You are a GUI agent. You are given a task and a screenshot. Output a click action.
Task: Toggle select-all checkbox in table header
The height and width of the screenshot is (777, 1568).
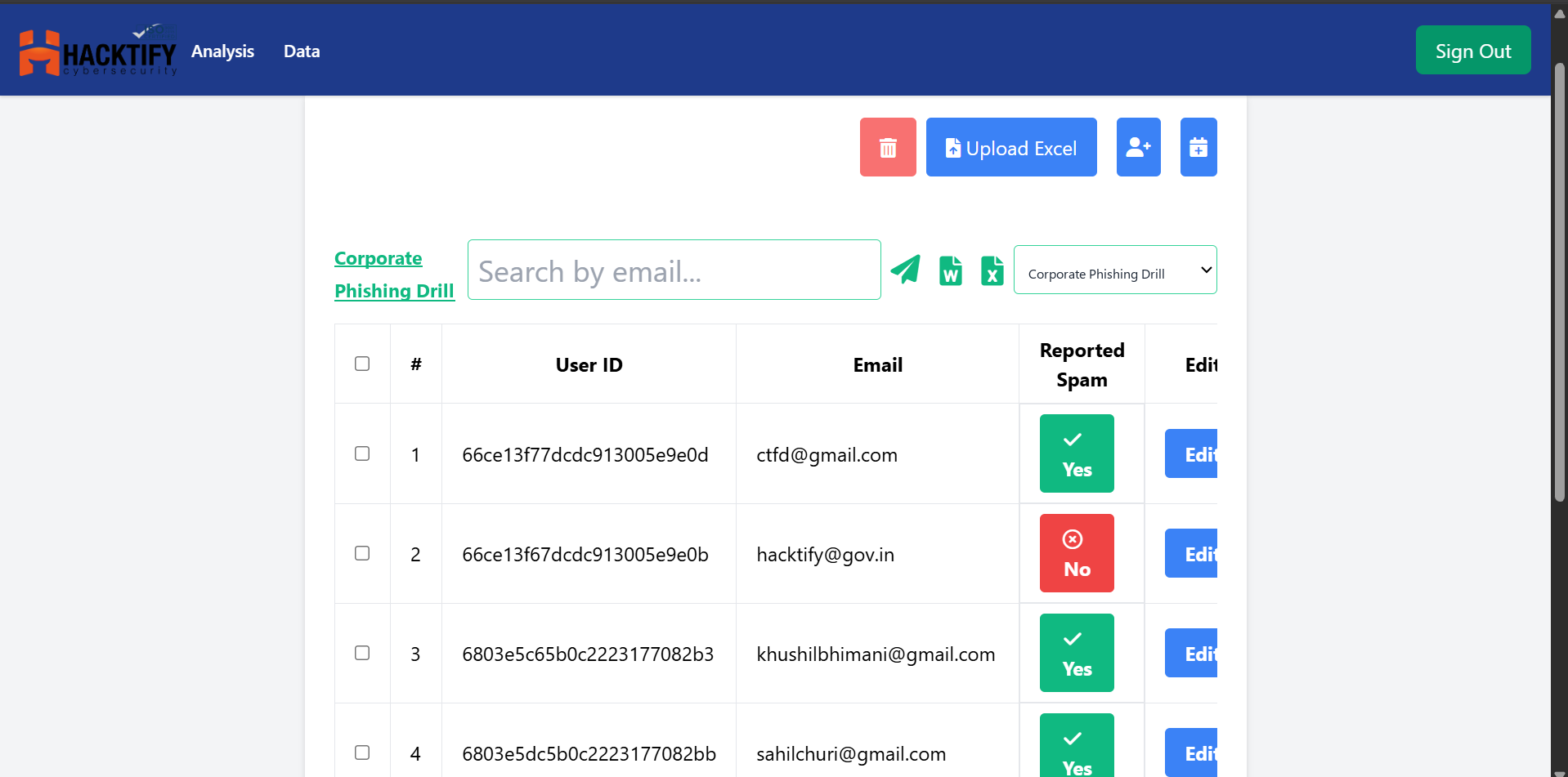click(362, 364)
